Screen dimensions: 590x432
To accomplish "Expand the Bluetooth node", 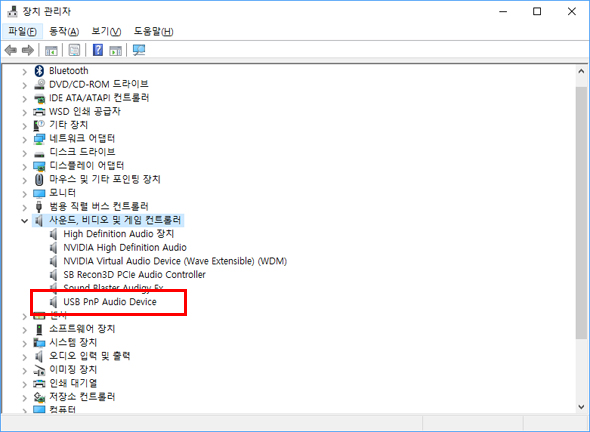I will [24, 71].
